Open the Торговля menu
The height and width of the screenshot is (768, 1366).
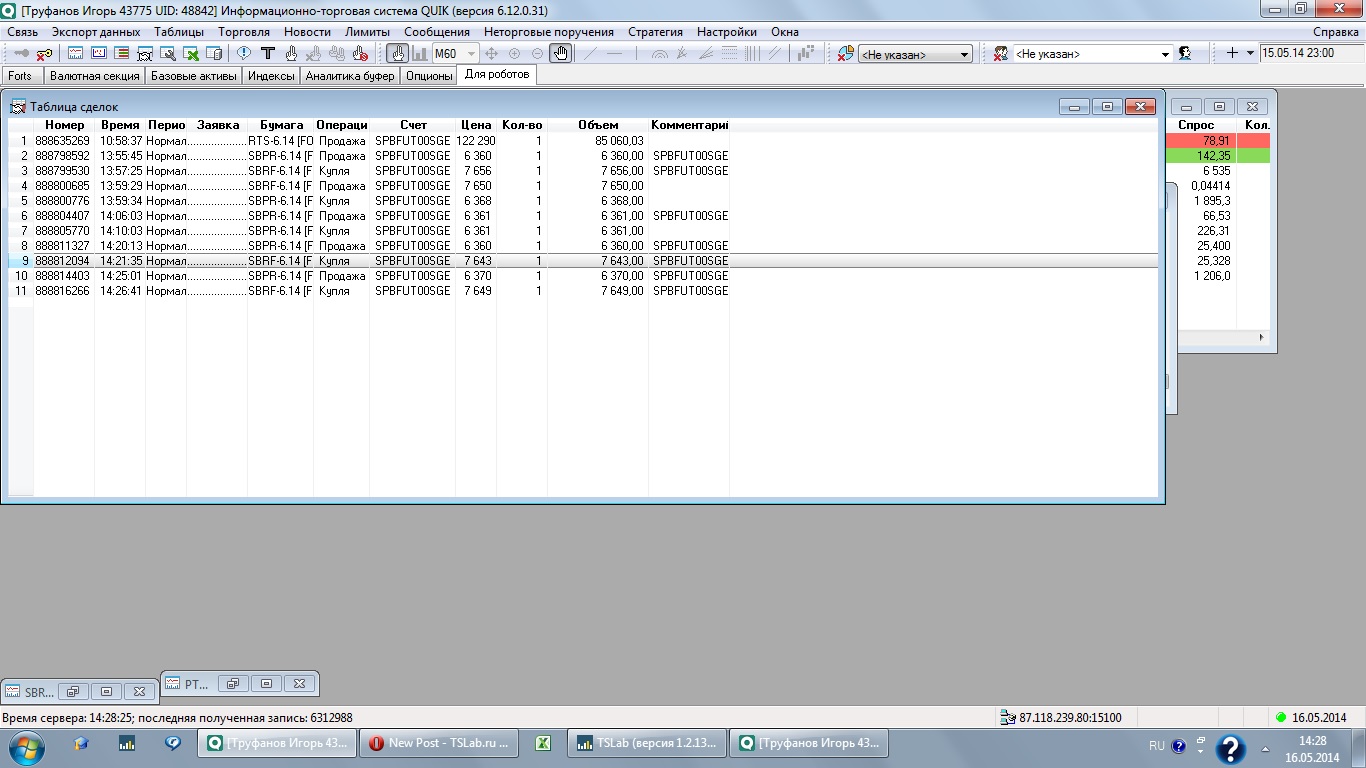point(244,32)
